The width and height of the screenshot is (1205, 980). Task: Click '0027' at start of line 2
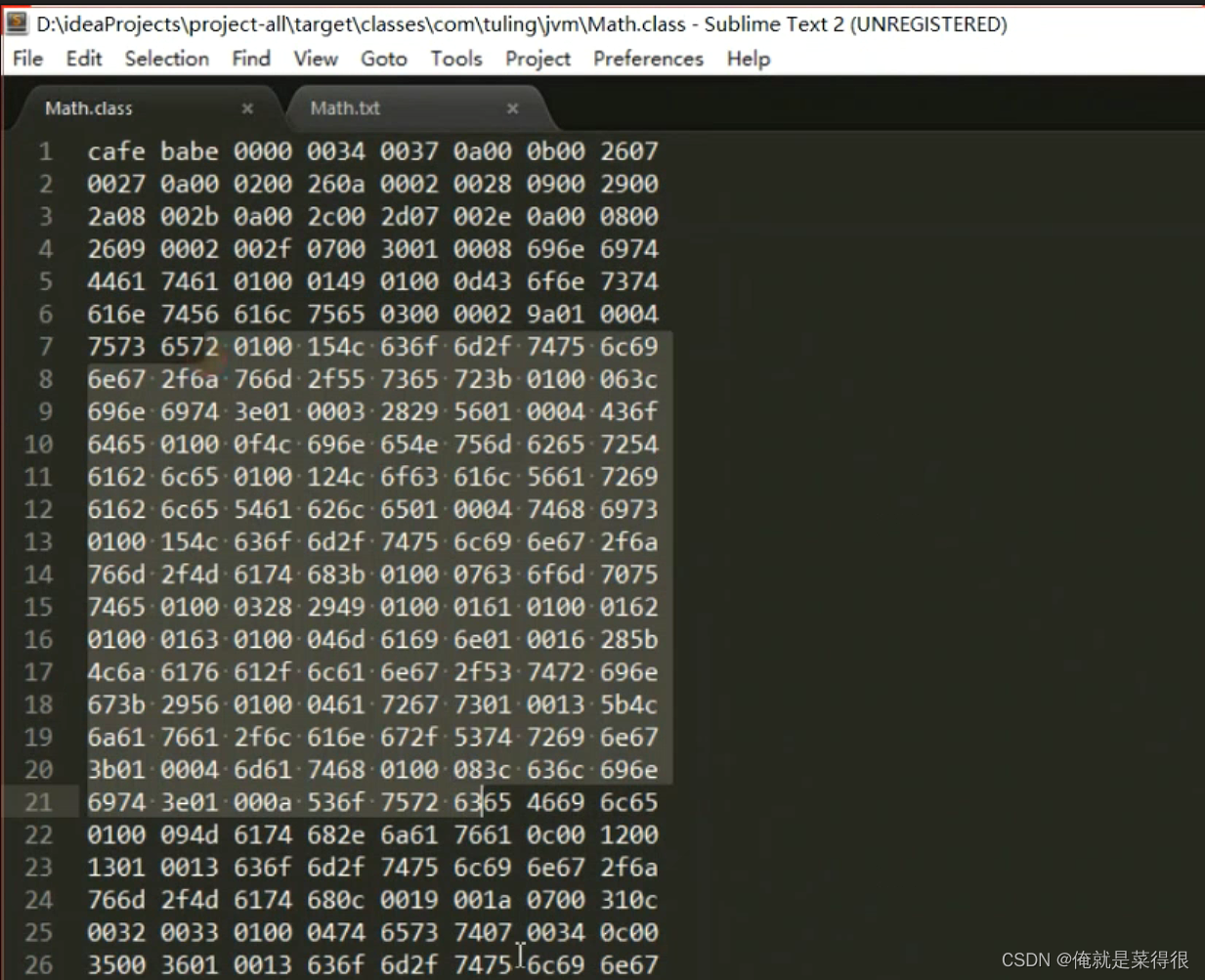click(116, 184)
